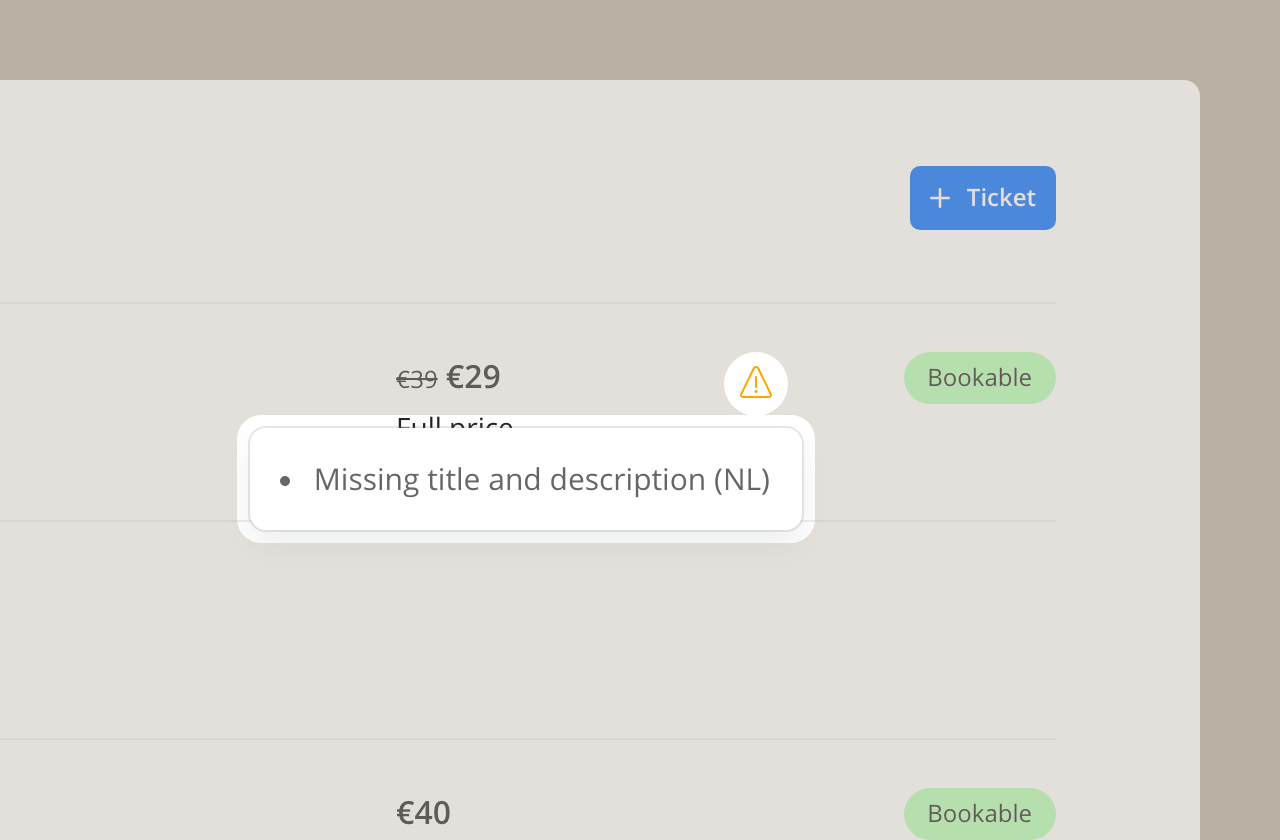
Task: Click the plus icon on Ticket button
Action: [939, 198]
